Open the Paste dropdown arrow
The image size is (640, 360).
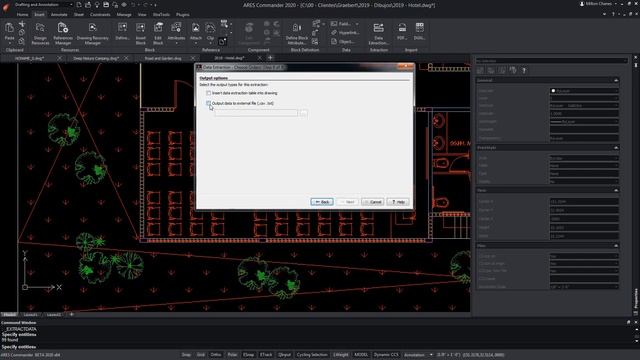(x=9, y=43)
